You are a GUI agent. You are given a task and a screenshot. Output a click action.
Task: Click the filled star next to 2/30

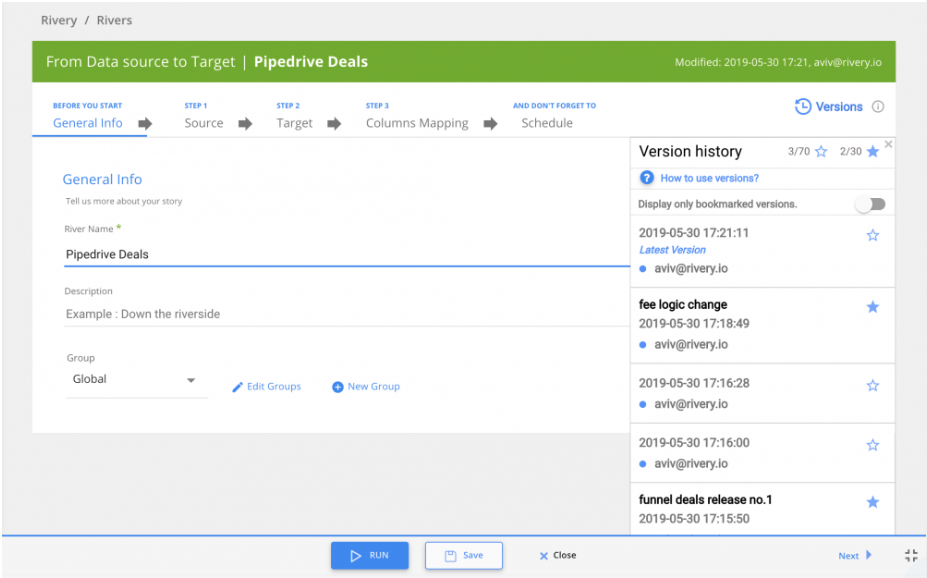click(873, 152)
